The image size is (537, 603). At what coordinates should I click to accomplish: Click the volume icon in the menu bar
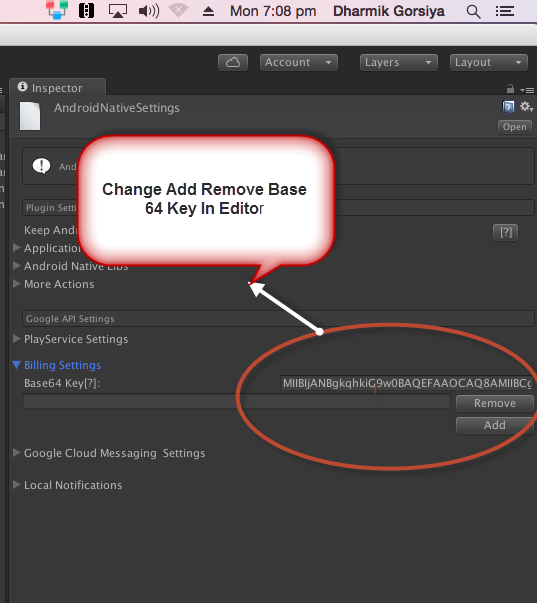coord(149,11)
